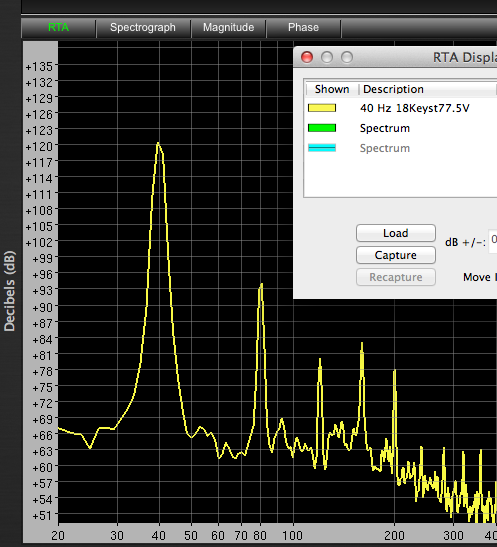Click the greyed-out Recapture button
Viewport: 497px width, 547px height.
[x=396, y=277]
